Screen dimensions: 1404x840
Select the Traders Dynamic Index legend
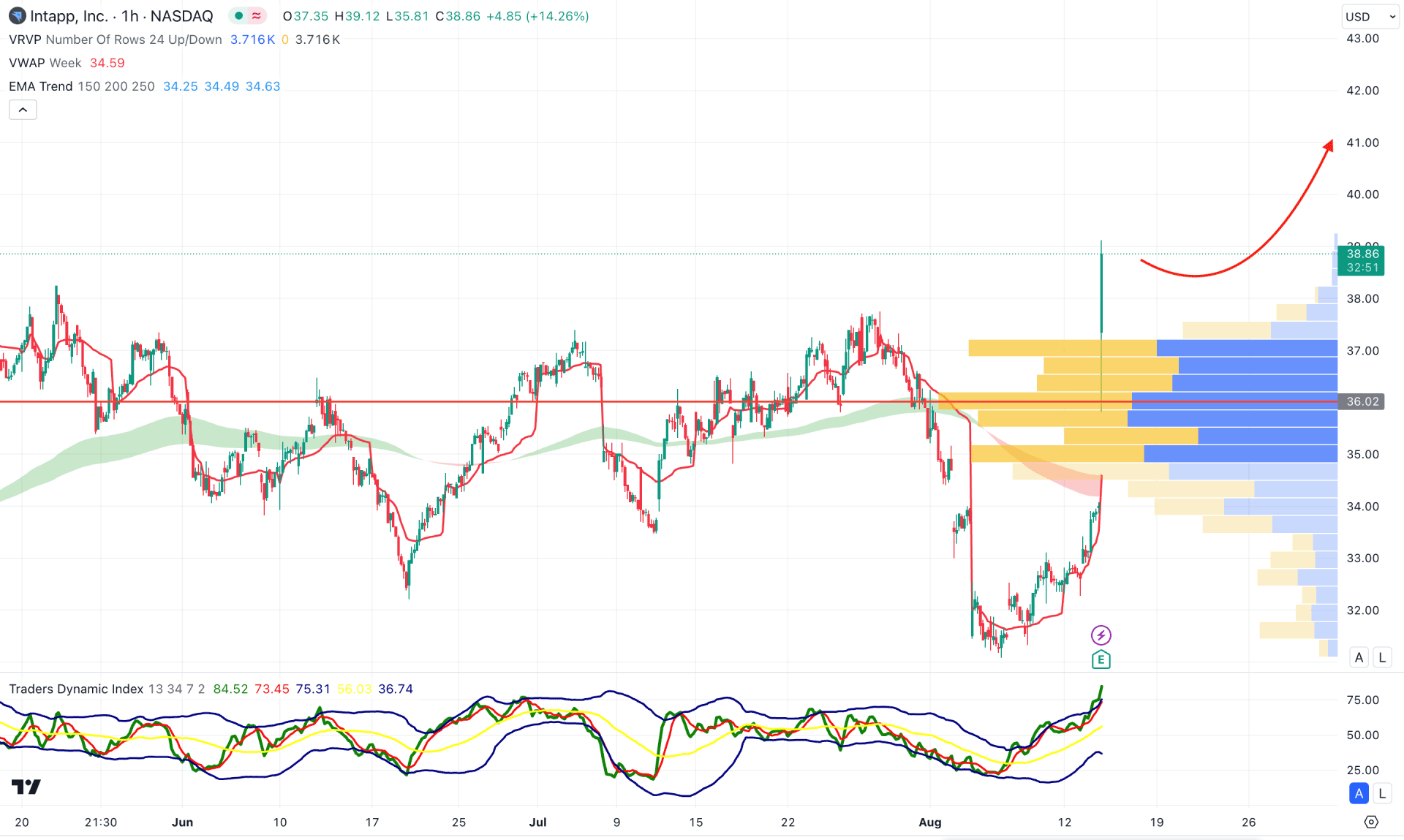tap(107, 689)
